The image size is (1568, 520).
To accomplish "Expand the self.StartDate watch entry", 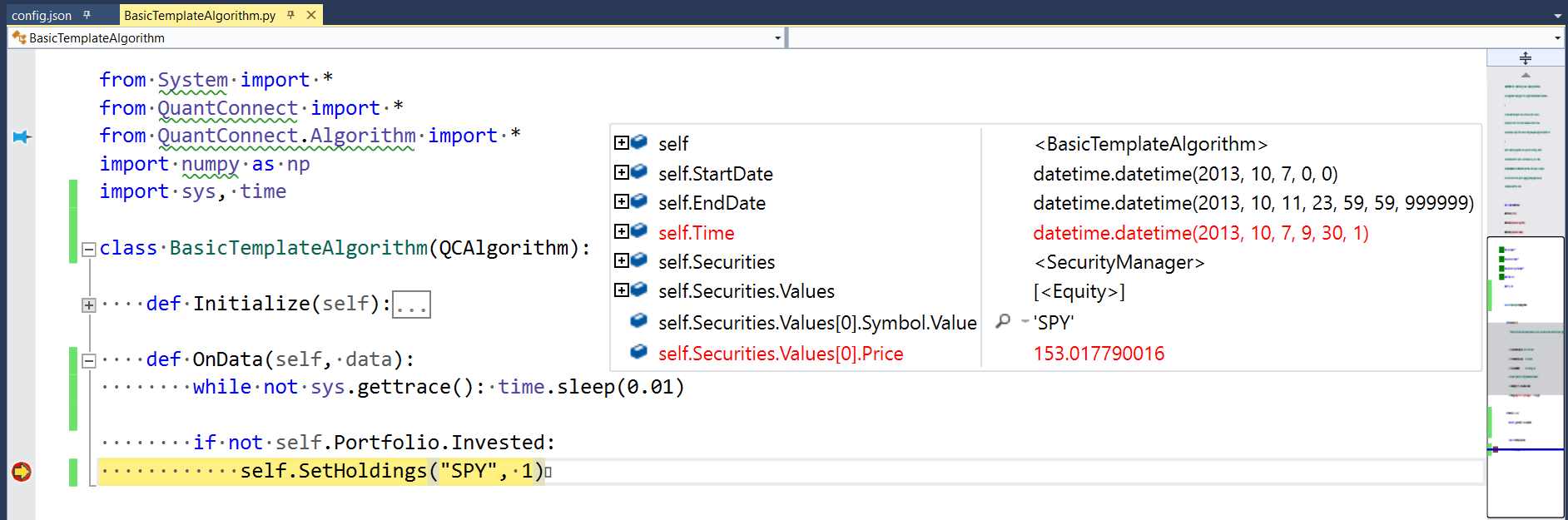I will [x=621, y=172].
